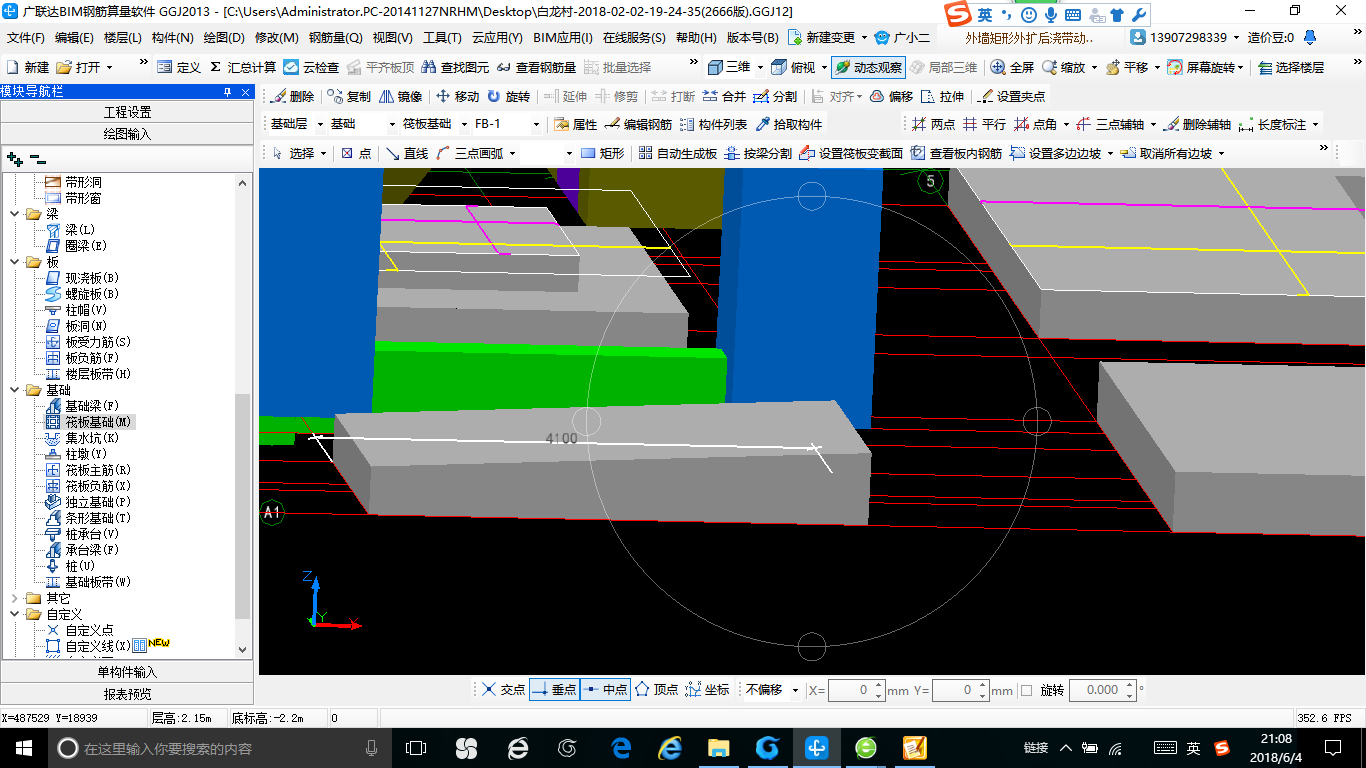Select the 直线 line drawing tool
The height and width of the screenshot is (768, 1366).
407,153
